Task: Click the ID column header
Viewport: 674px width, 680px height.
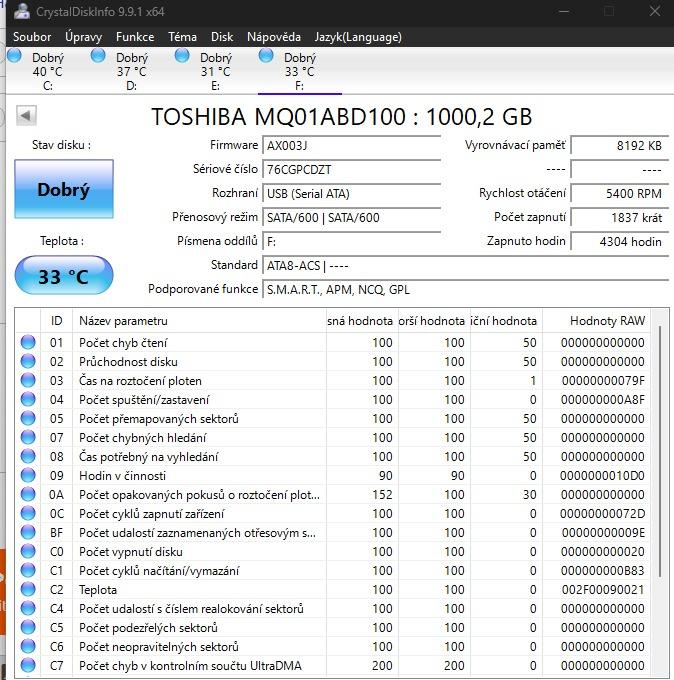Action: 56,321
